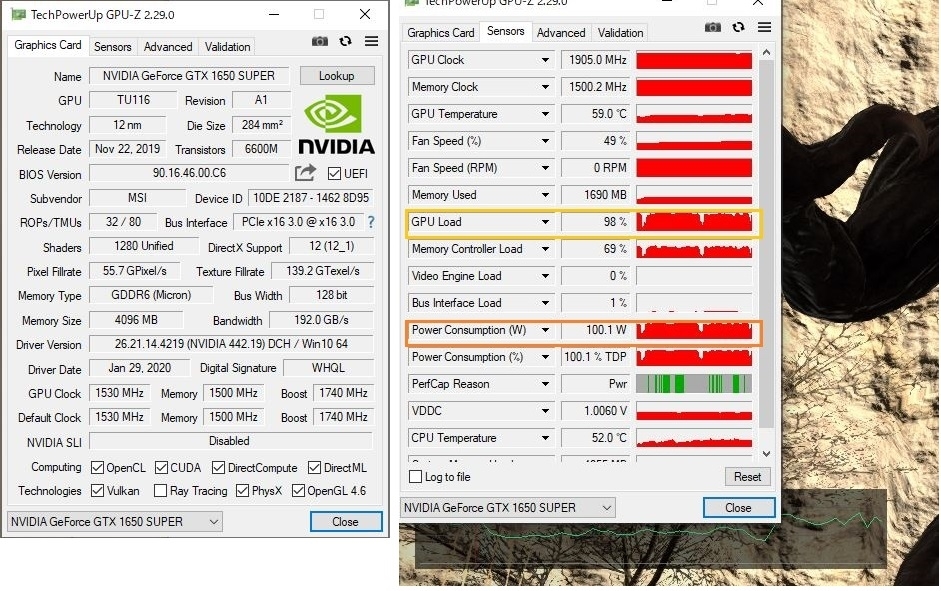Switch to Validation tab in right window
The image size is (941, 591).
pyautogui.click(x=621, y=33)
